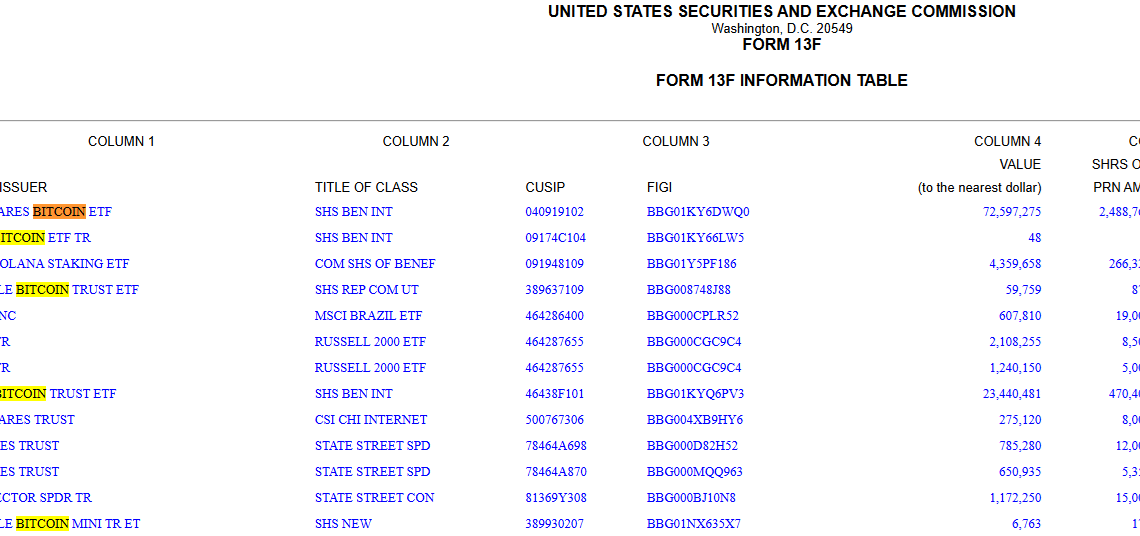Click the FIGI column header
Screen dimensions: 1140x536
click(660, 187)
